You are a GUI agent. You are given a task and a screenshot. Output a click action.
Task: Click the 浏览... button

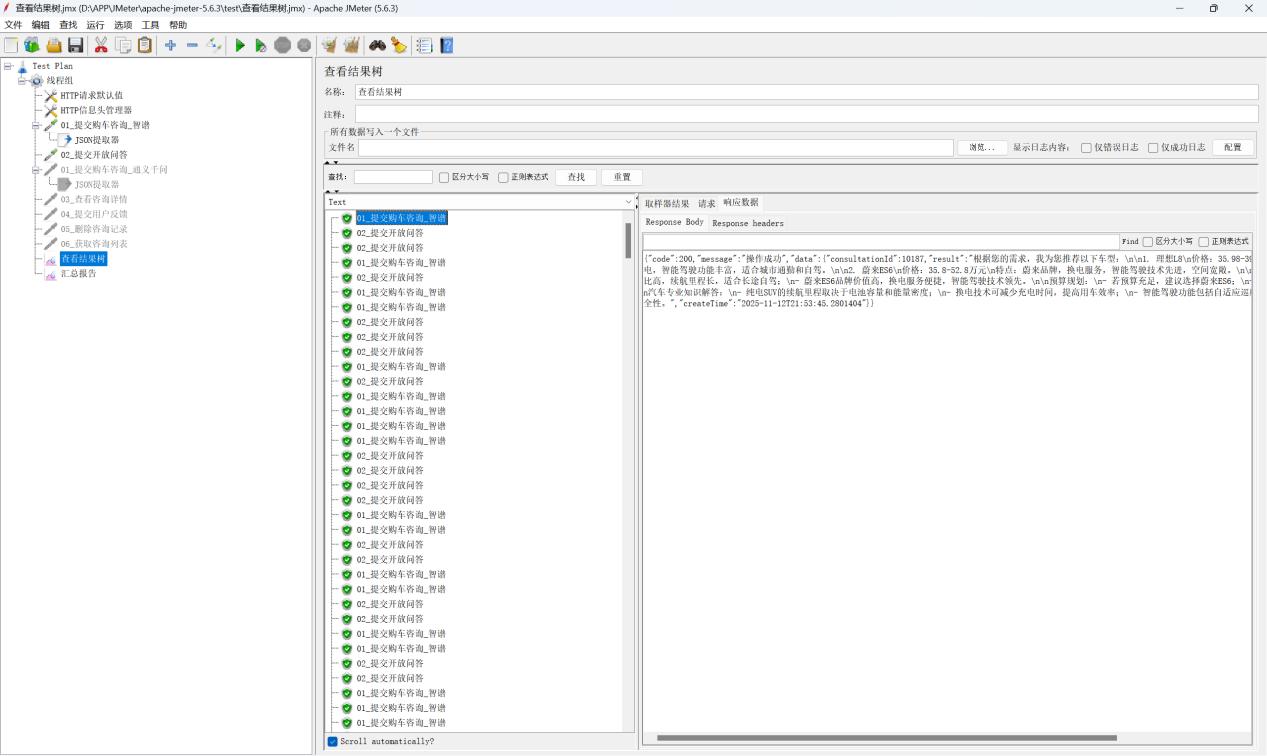point(982,147)
